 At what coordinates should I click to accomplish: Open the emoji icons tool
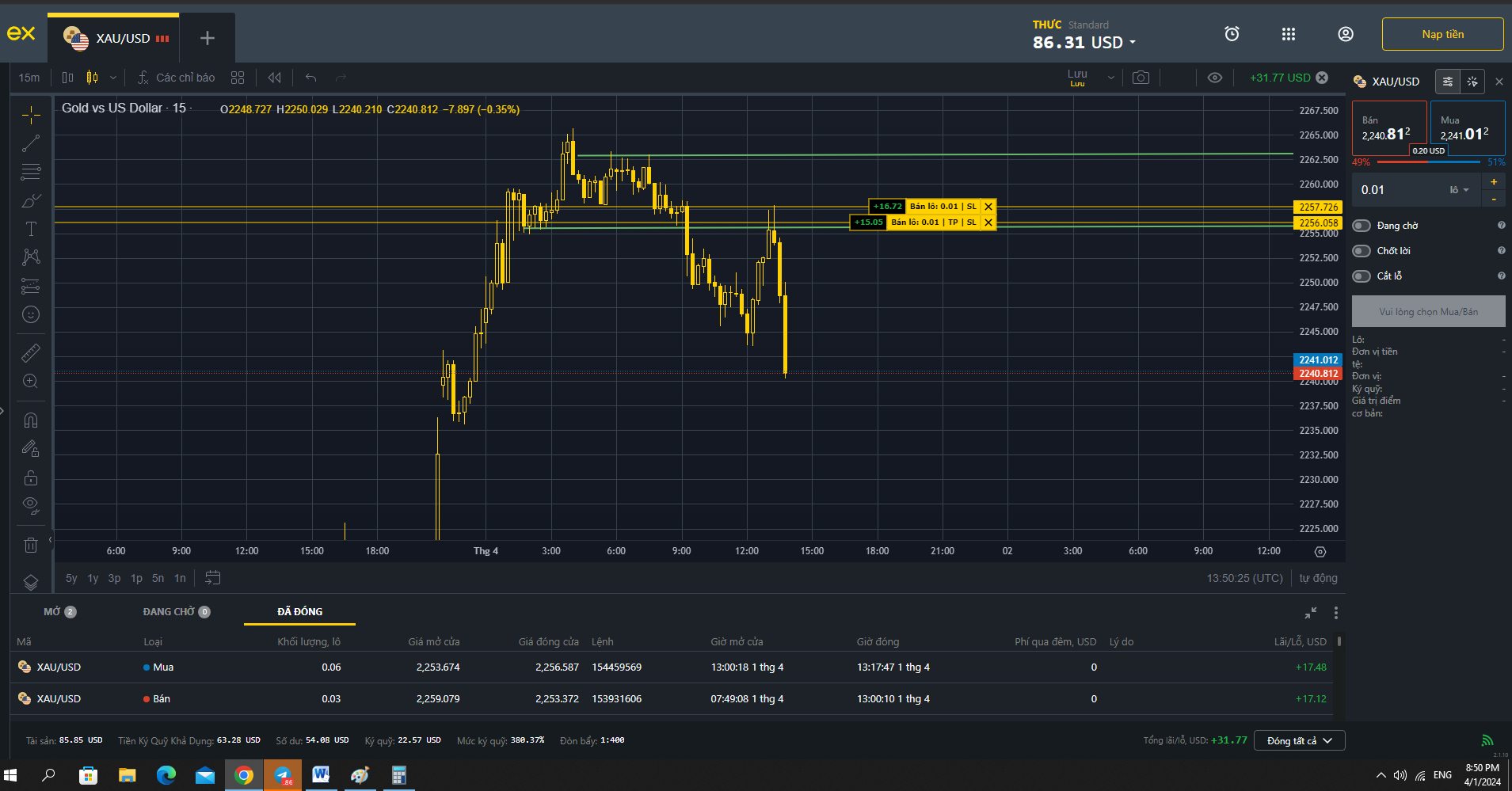coord(31,314)
